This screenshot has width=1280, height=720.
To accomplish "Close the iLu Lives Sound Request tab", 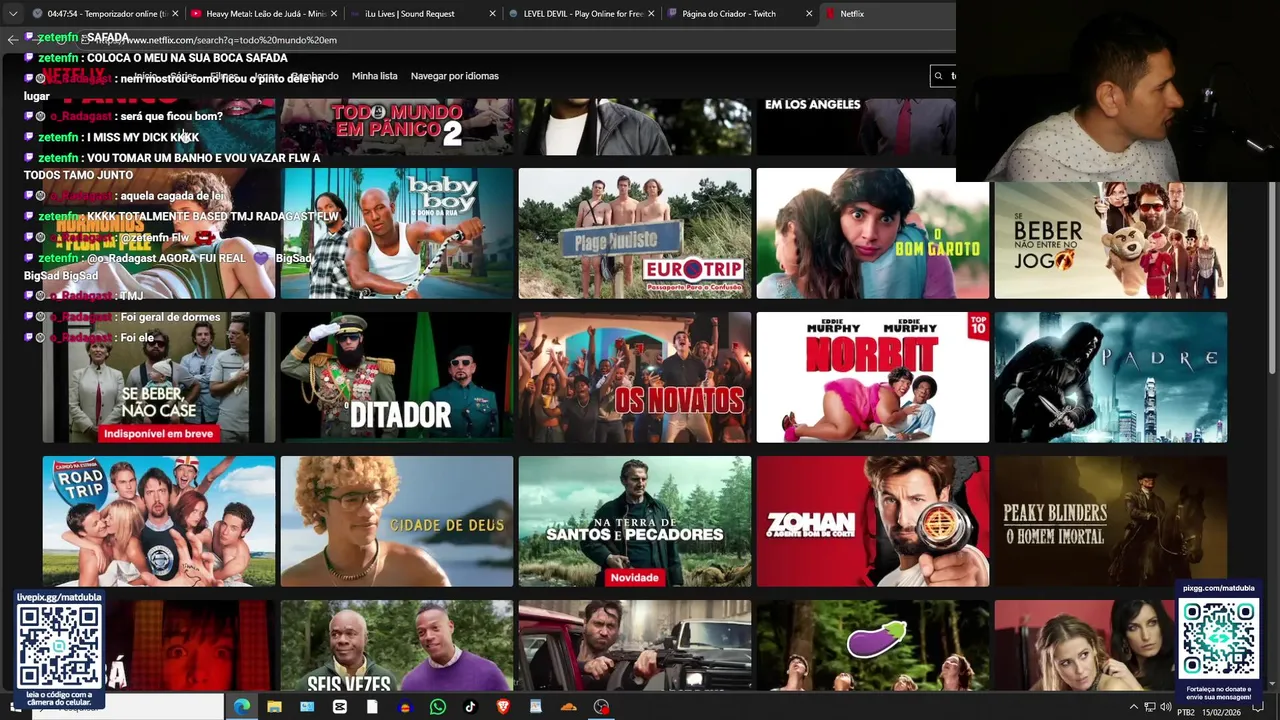I will pos(492,14).
